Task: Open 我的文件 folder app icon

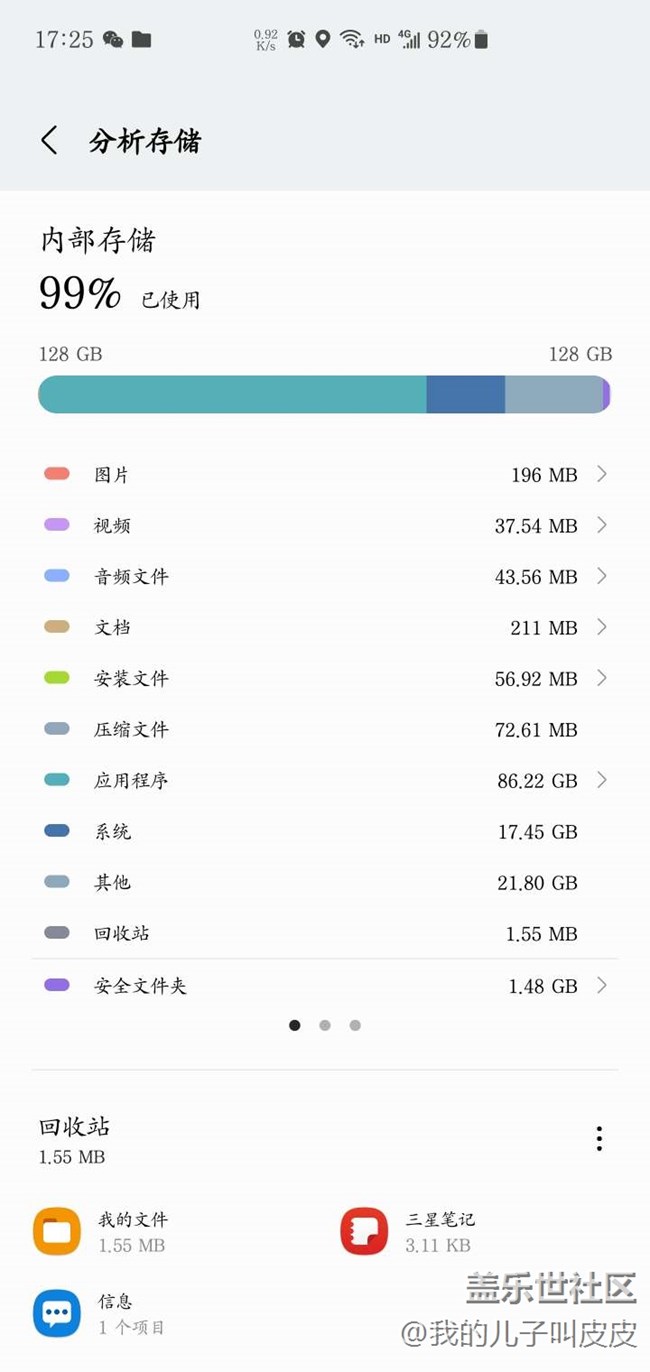Action: (x=57, y=1231)
